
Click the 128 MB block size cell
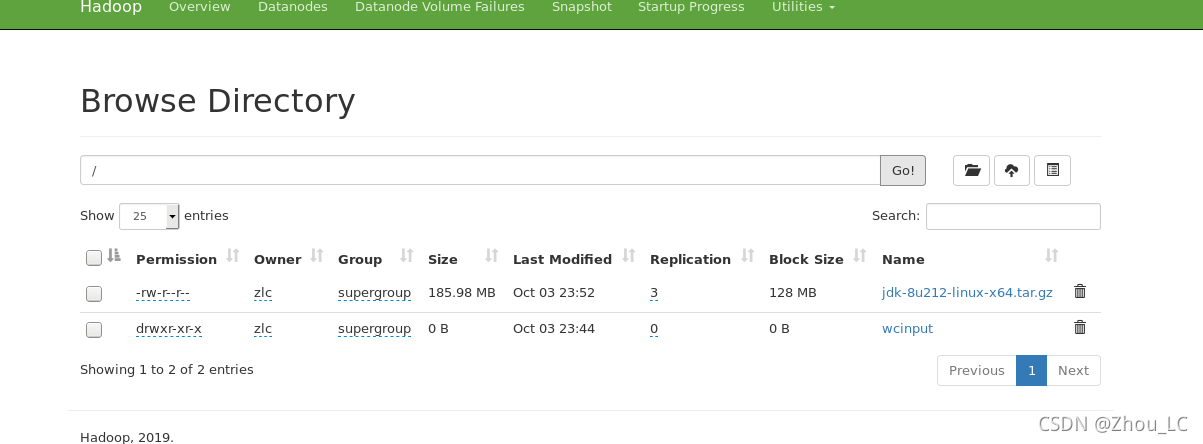coord(793,293)
